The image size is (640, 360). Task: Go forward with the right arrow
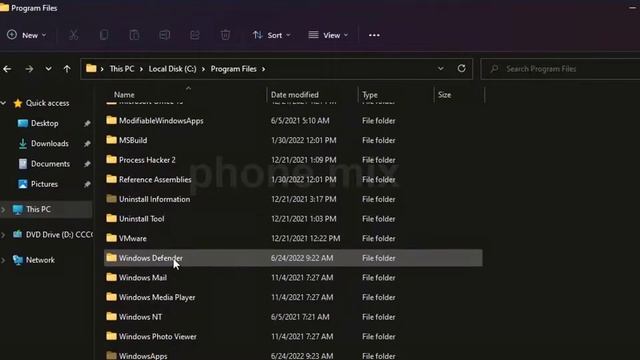pyautogui.click(x=29, y=69)
